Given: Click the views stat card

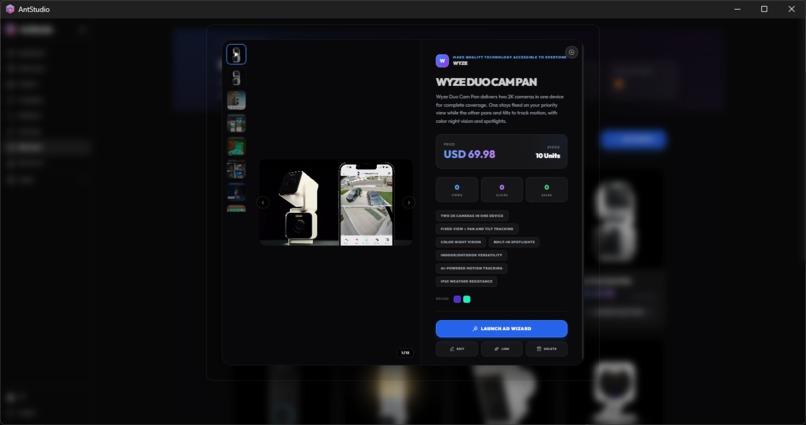Looking at the screenshot, I should tap(457, 190).
